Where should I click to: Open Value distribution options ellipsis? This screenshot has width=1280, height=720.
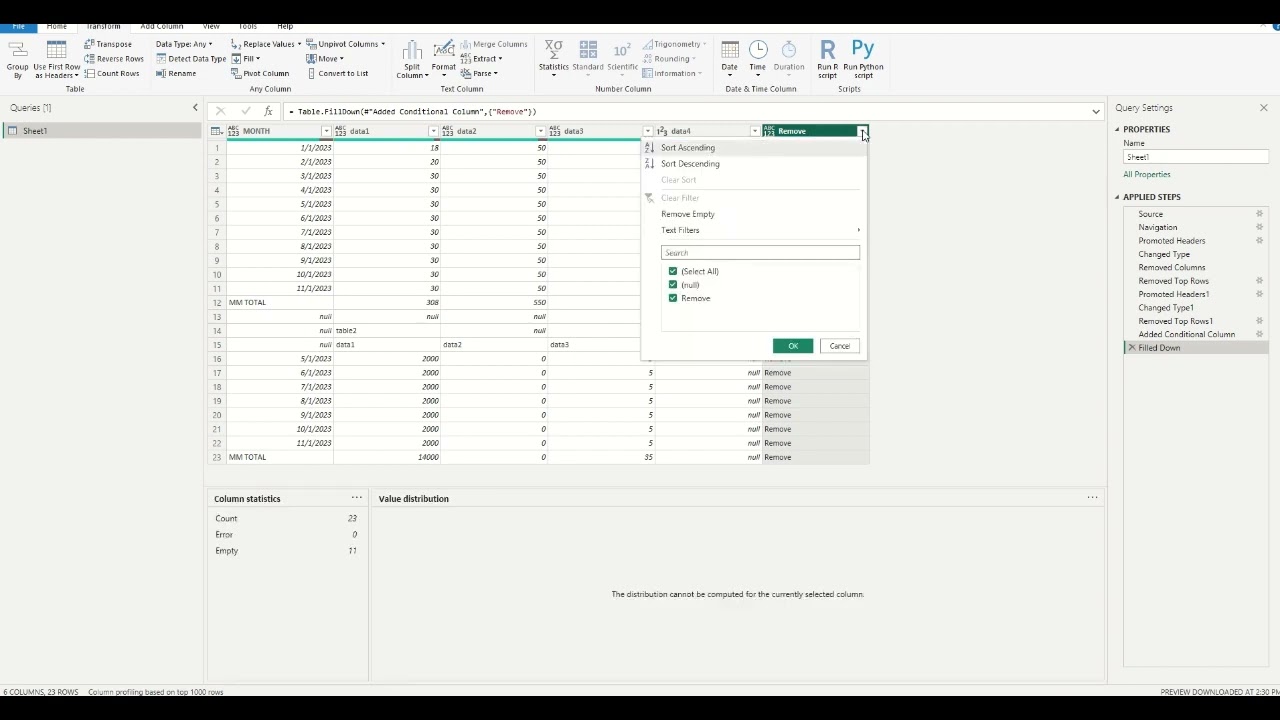1092,498
